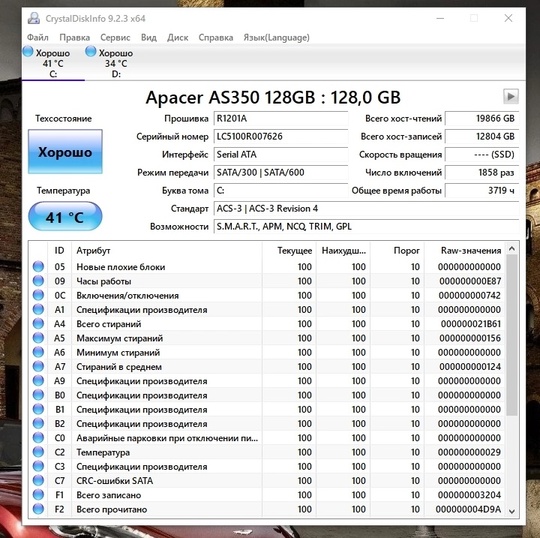Click the Наихудш... column header

pyautogui.click(x=343, y=250)
